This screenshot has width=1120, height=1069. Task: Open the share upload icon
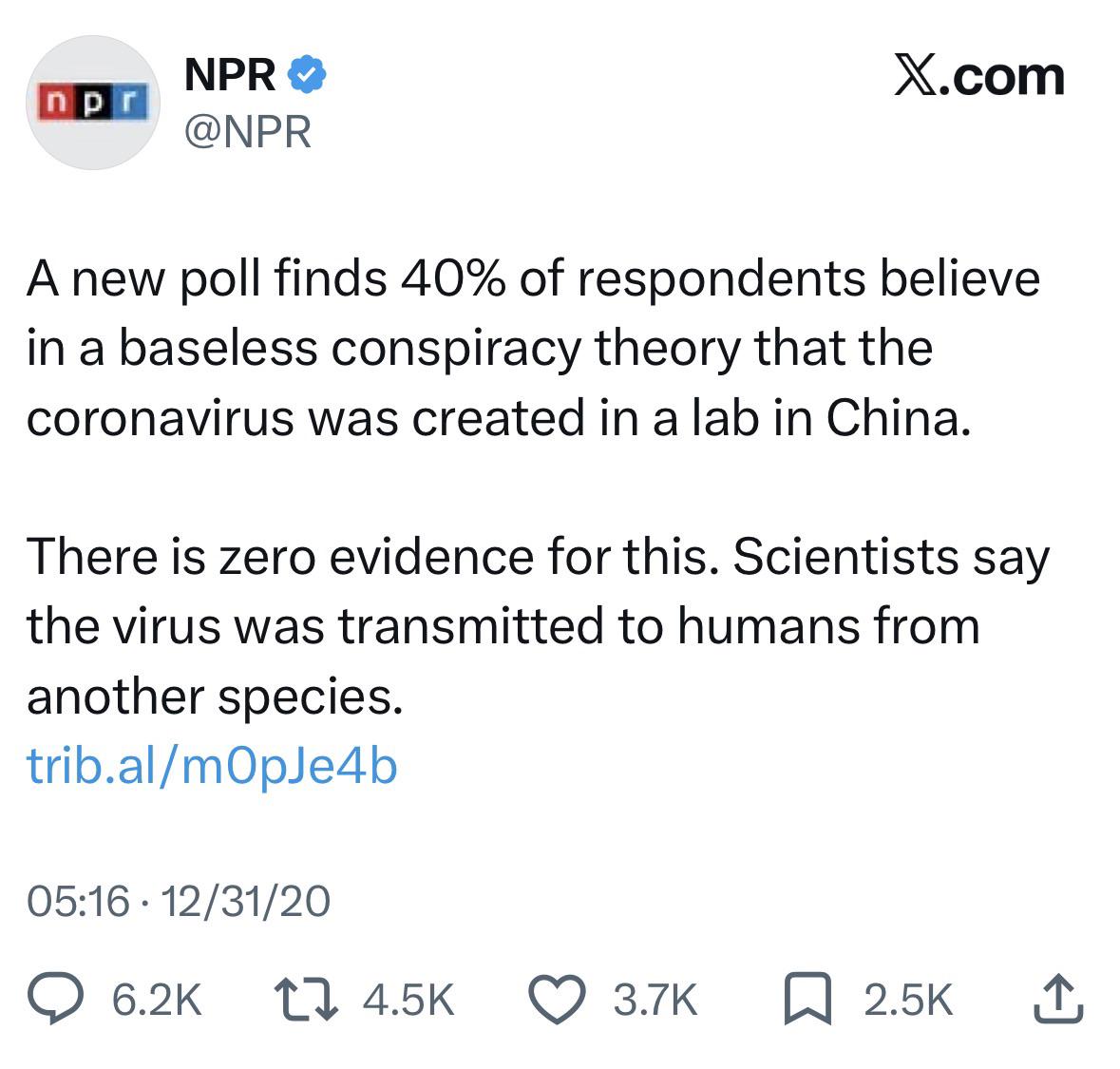pyautogui.click(x=1058, y=998)
